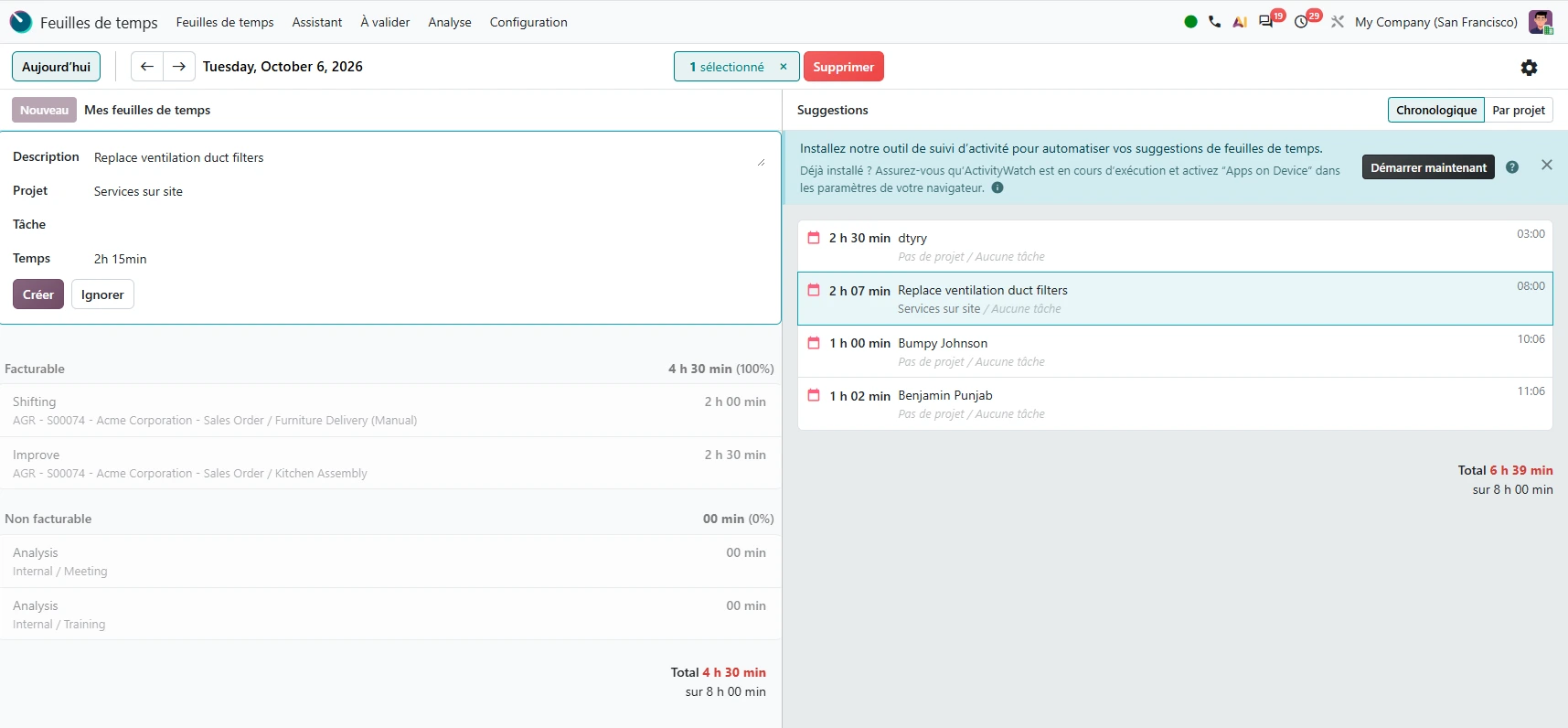
Task: Click the info icon after 'votre navigateur'
Action: [997, 187]
